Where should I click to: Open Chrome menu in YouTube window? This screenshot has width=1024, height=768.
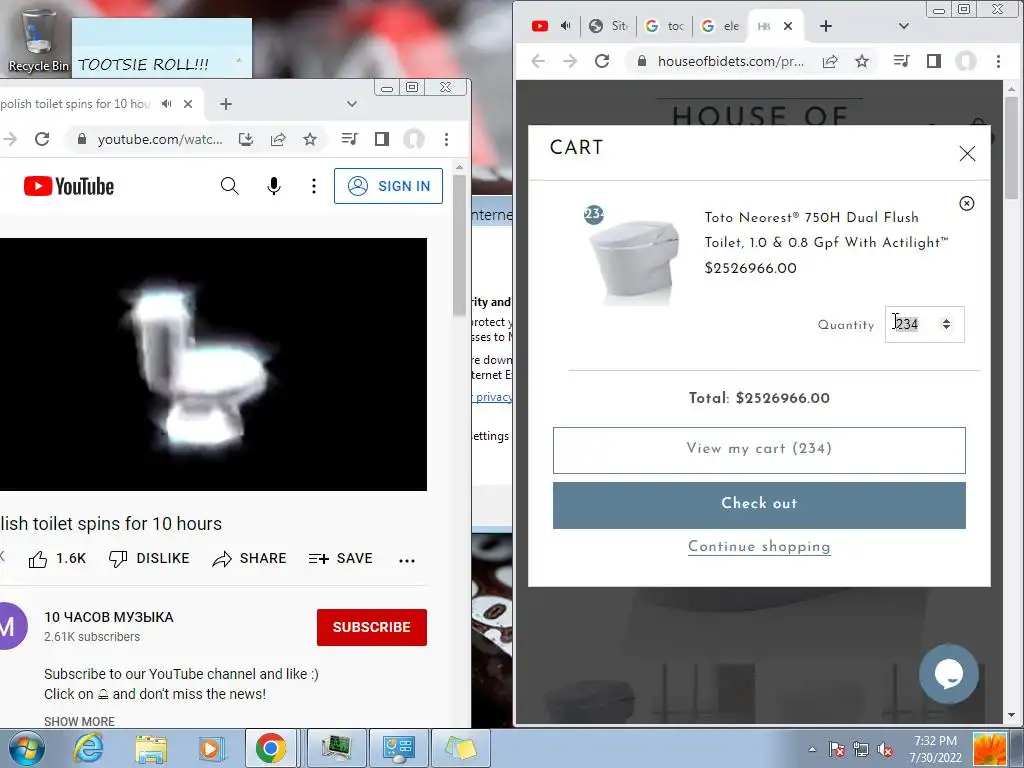pyautogui.click(x=446, y=139)
